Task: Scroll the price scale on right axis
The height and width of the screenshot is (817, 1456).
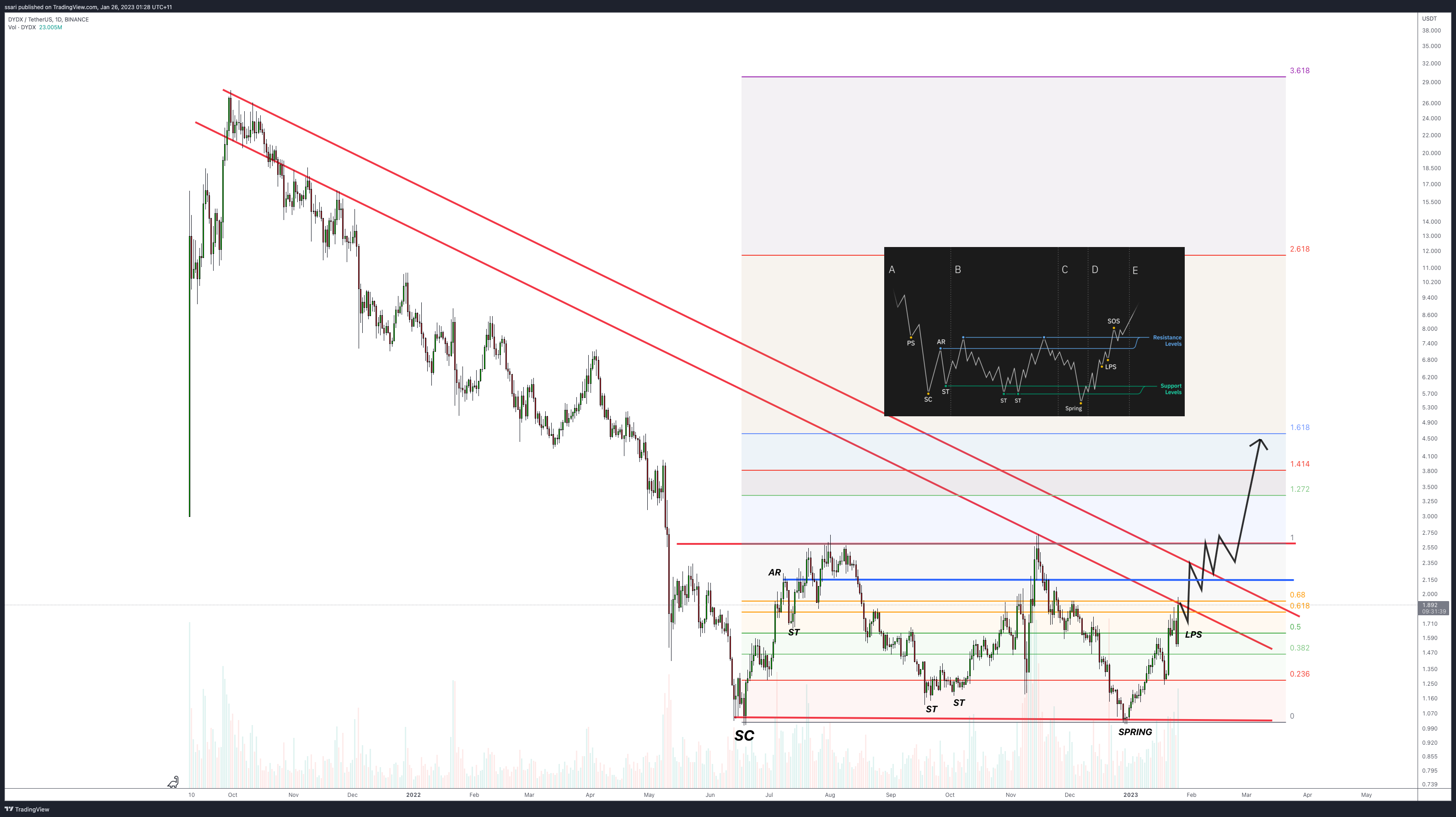Action: pyautogui.click(x=1430, y=400)
